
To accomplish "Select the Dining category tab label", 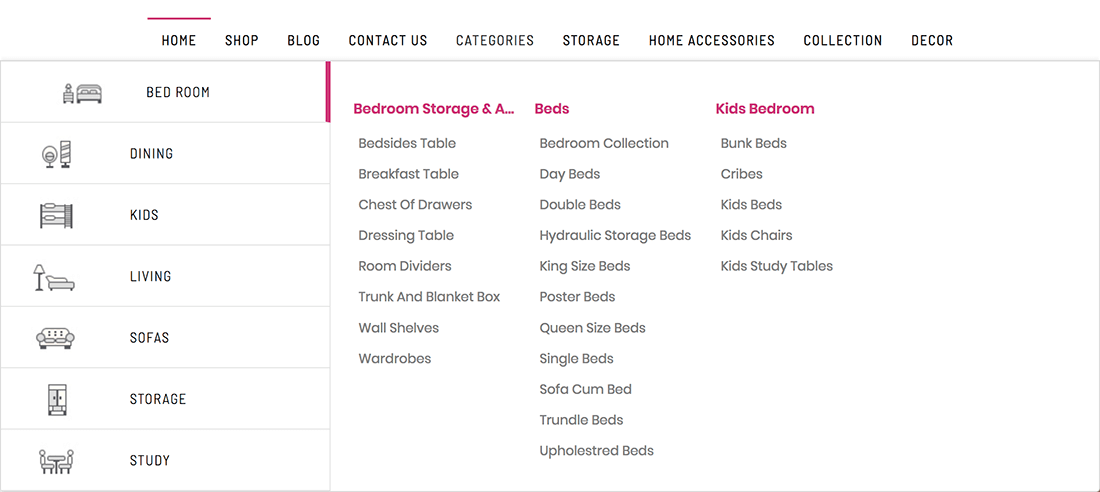I will click(152, 154).
